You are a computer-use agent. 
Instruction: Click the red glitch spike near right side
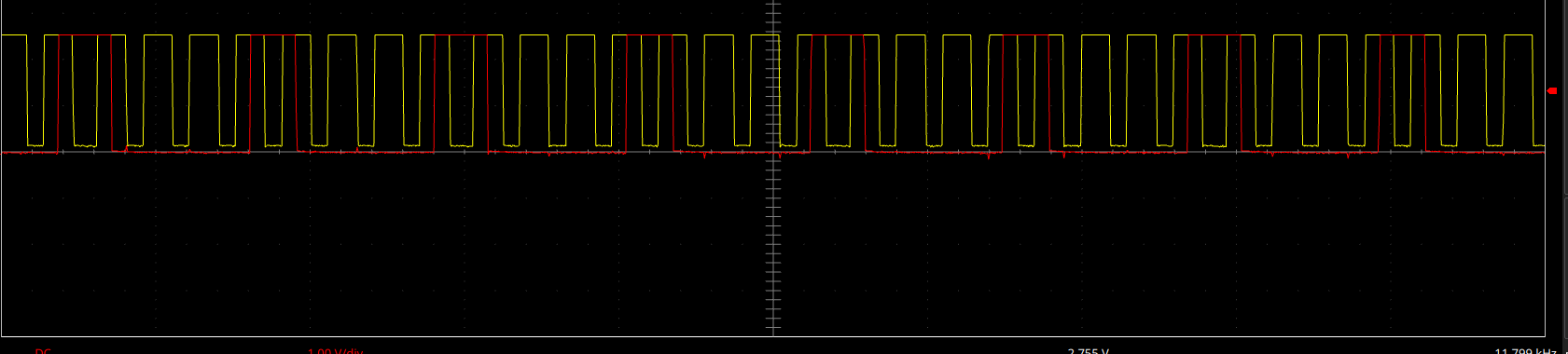pyautogui.click(x=1348, y=156)
